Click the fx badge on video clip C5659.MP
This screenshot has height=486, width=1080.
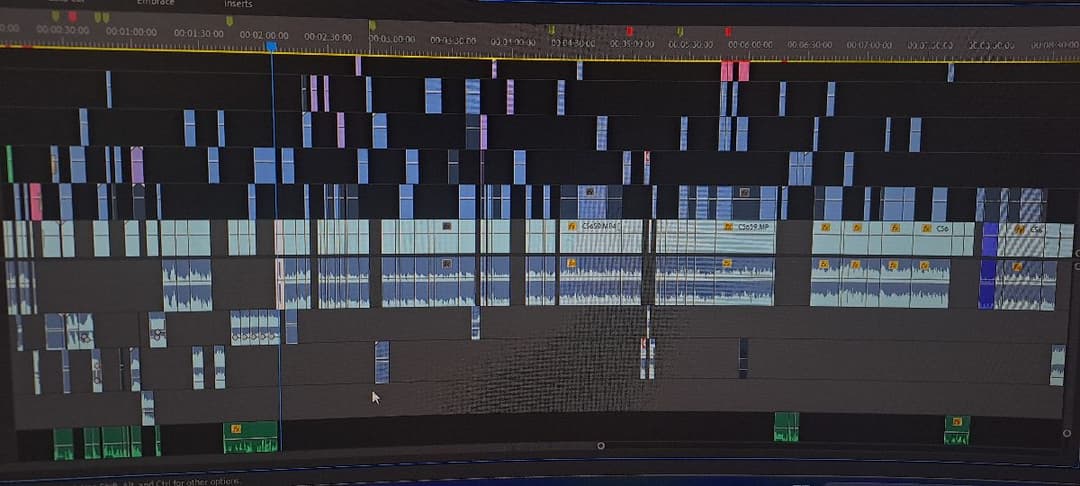[728, 226]
